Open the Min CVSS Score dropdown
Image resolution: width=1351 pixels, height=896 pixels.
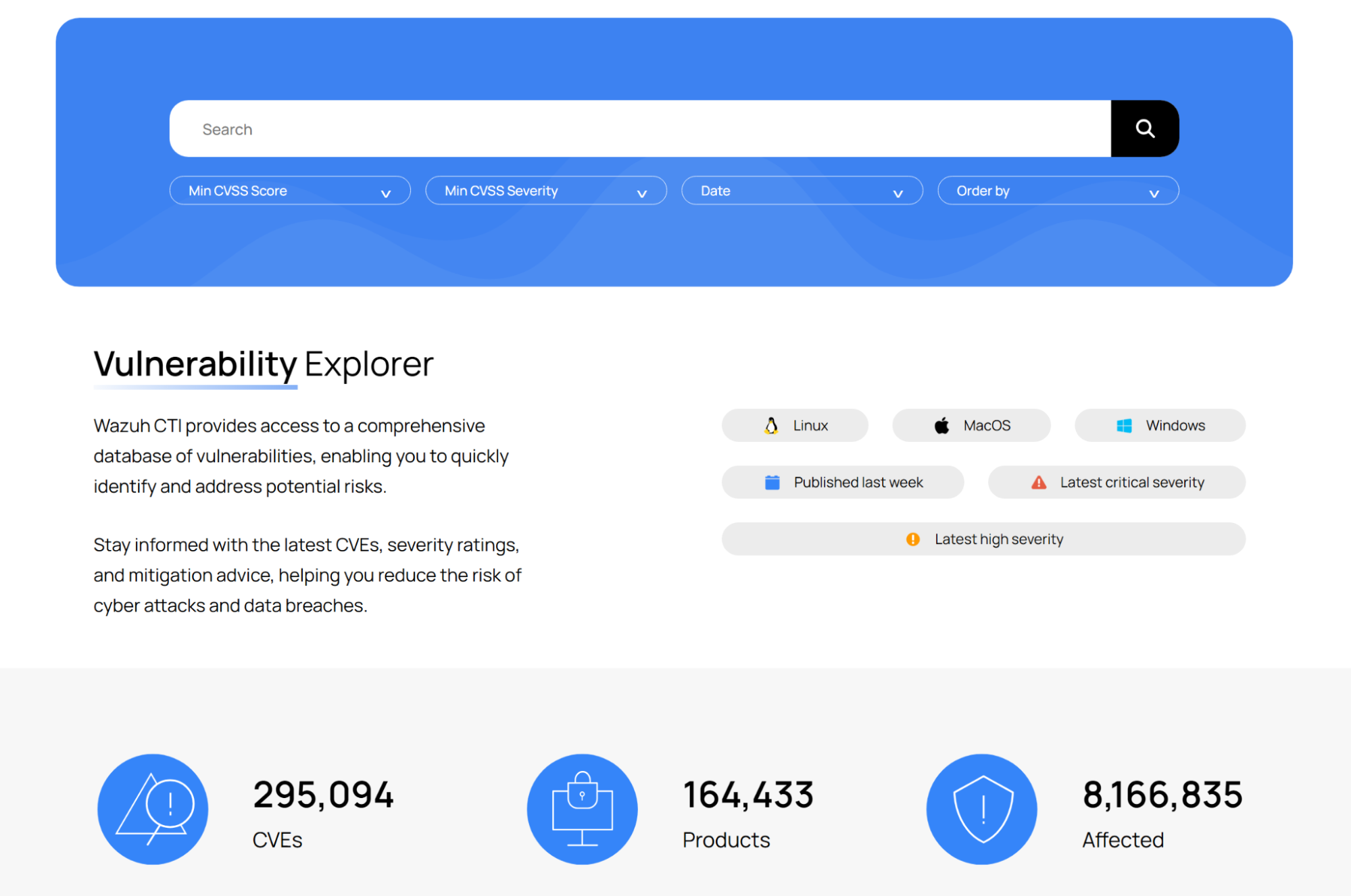click(290, 191)
